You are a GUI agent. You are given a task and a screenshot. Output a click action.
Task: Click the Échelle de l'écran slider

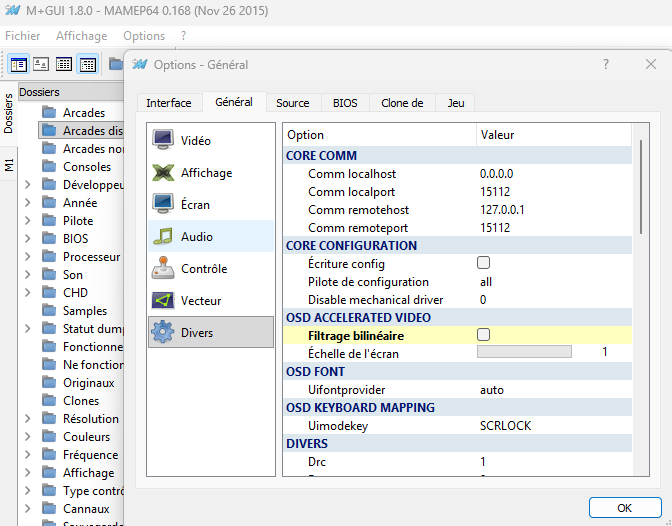(x=524, y=352)
